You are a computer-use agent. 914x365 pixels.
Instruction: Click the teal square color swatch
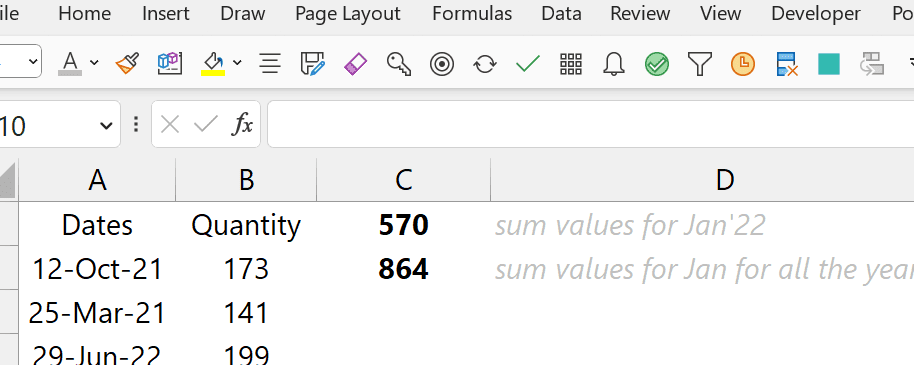coord(829,64)
